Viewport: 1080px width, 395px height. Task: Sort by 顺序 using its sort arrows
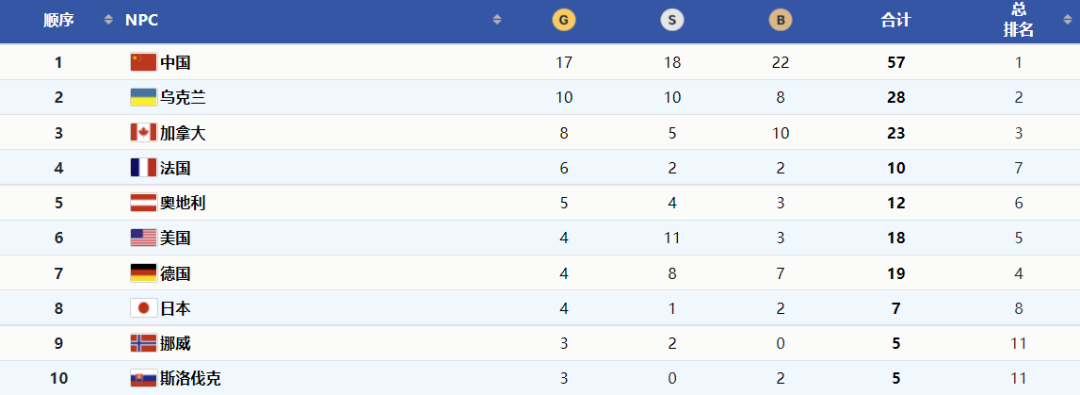pyautogui.click(x=108, y=20)
